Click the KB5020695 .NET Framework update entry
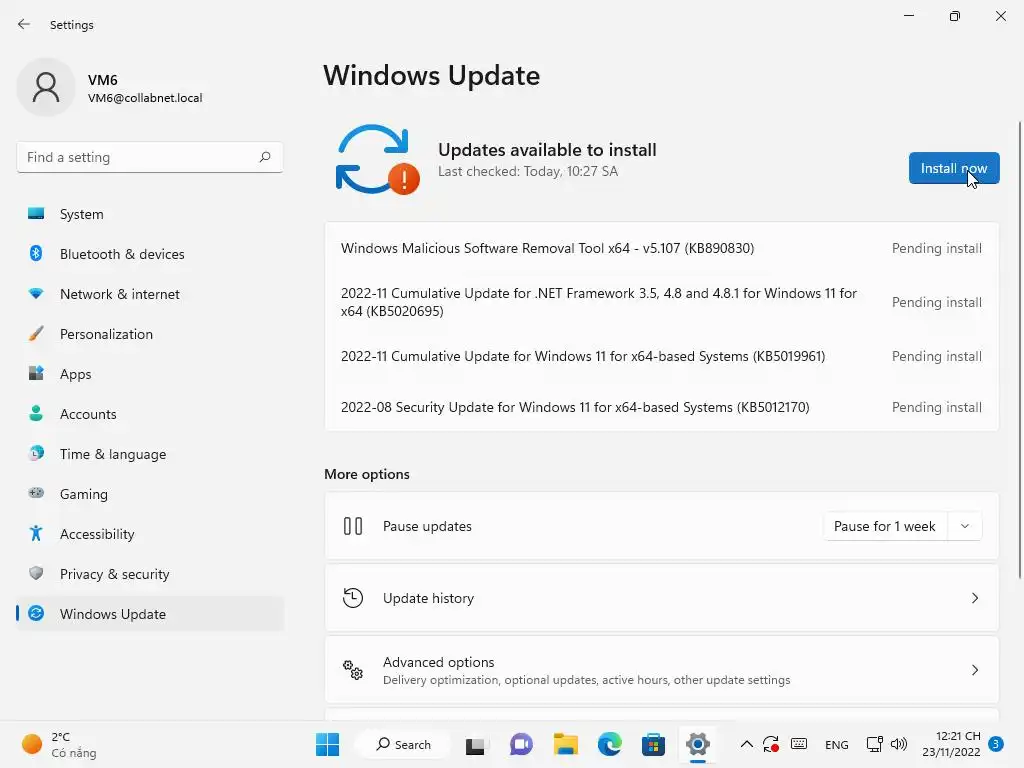The image size is (1024, 768). 662,302
